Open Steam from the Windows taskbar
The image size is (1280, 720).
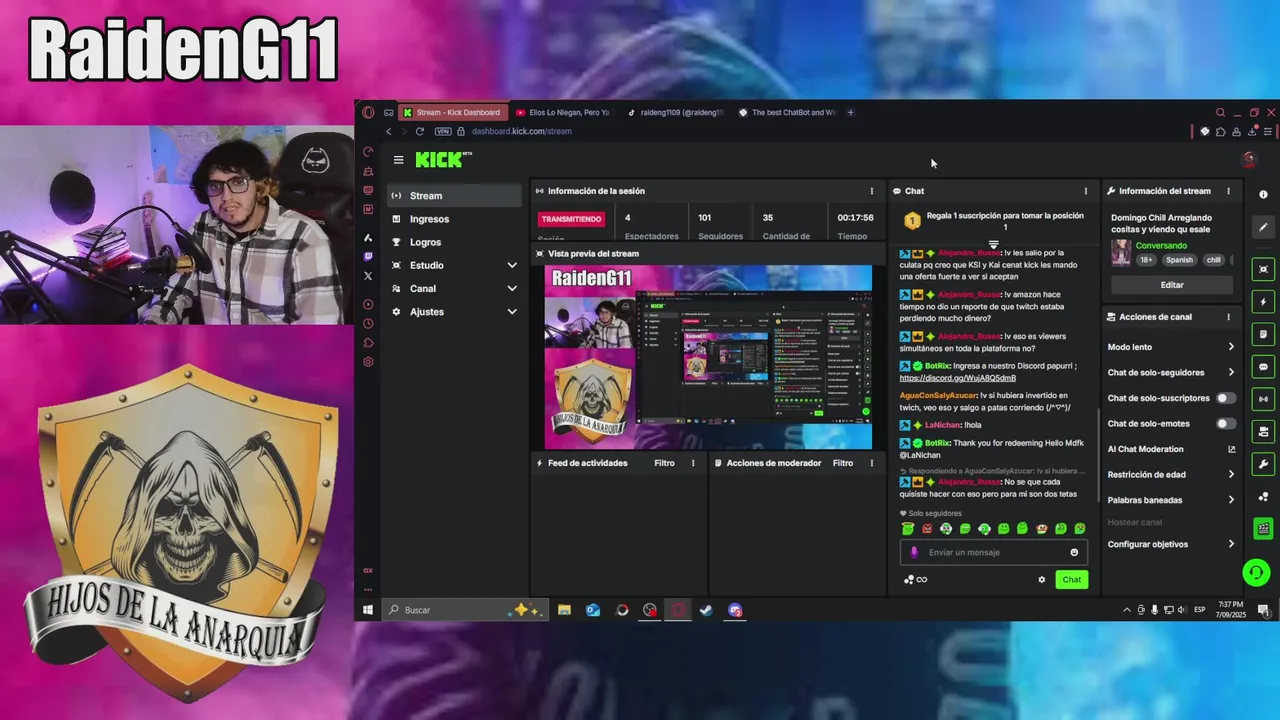click(706, 610)
